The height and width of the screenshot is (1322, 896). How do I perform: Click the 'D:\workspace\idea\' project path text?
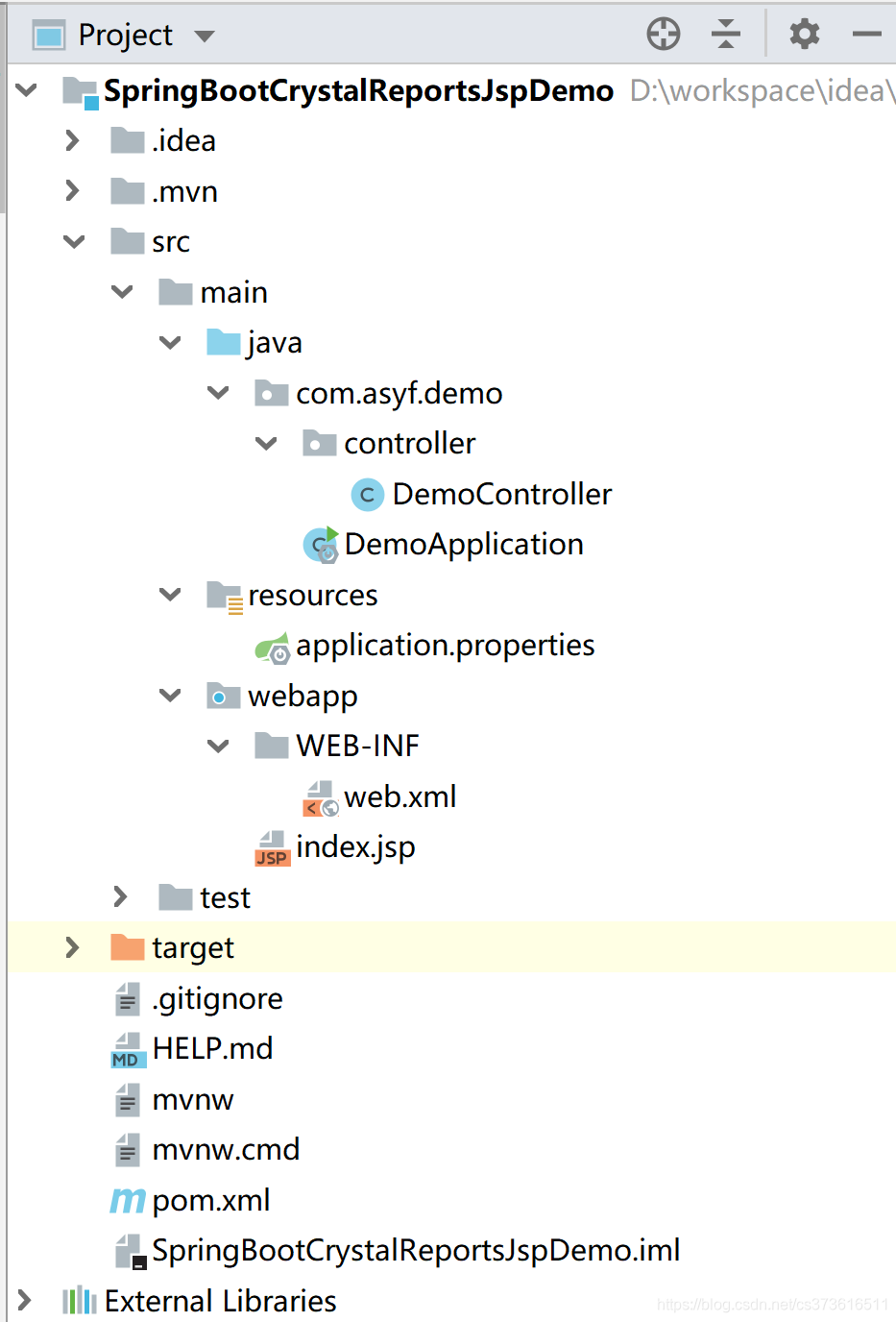pos(763,90)
